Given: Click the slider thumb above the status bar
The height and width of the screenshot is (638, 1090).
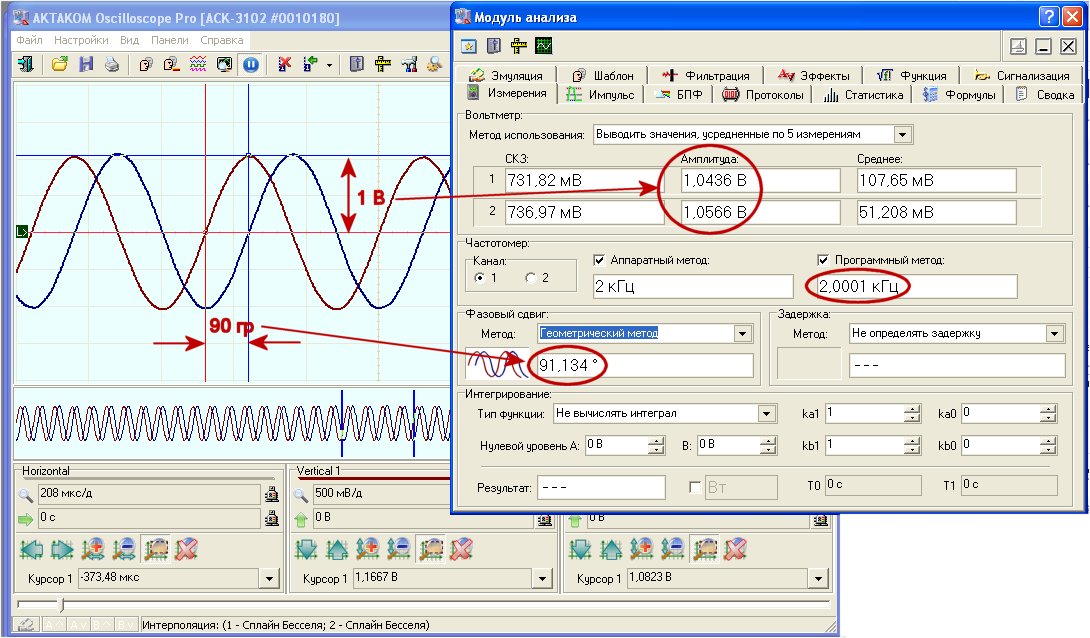Looking at the screenshot, I should pos(61,605).
